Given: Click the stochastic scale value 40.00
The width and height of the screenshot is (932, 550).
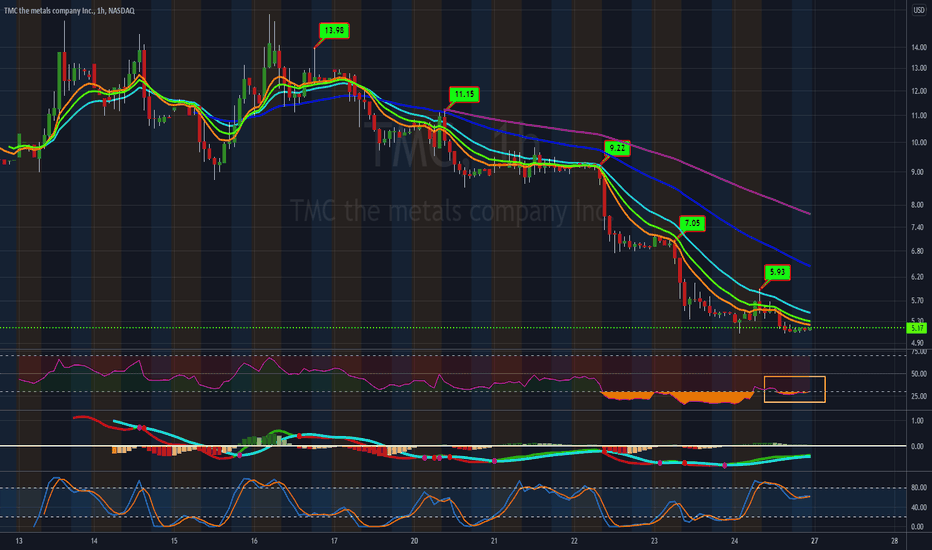Looking at the screenshot, I should coord(918,507).
